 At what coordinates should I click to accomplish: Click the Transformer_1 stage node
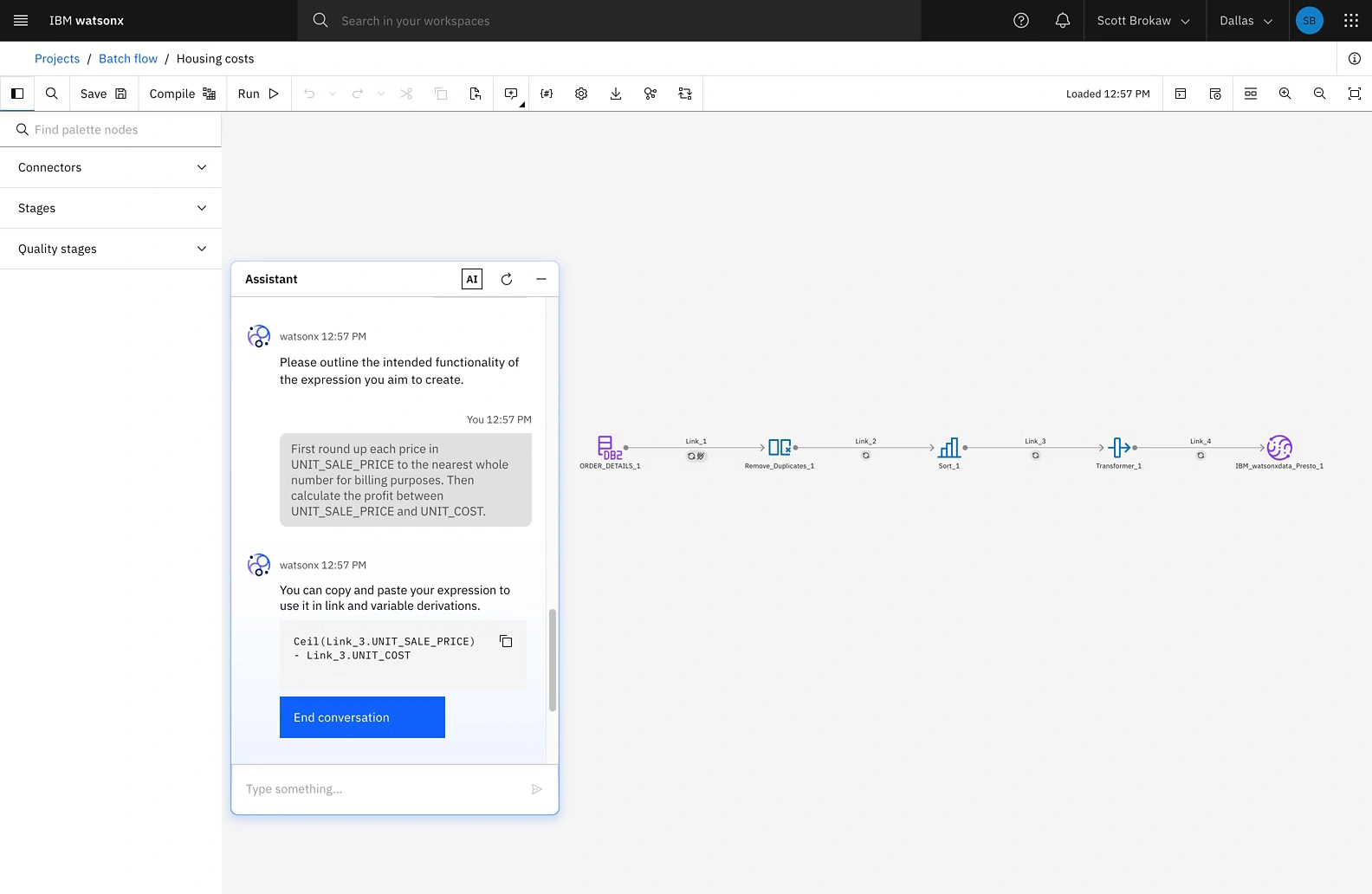point(1118,448)
